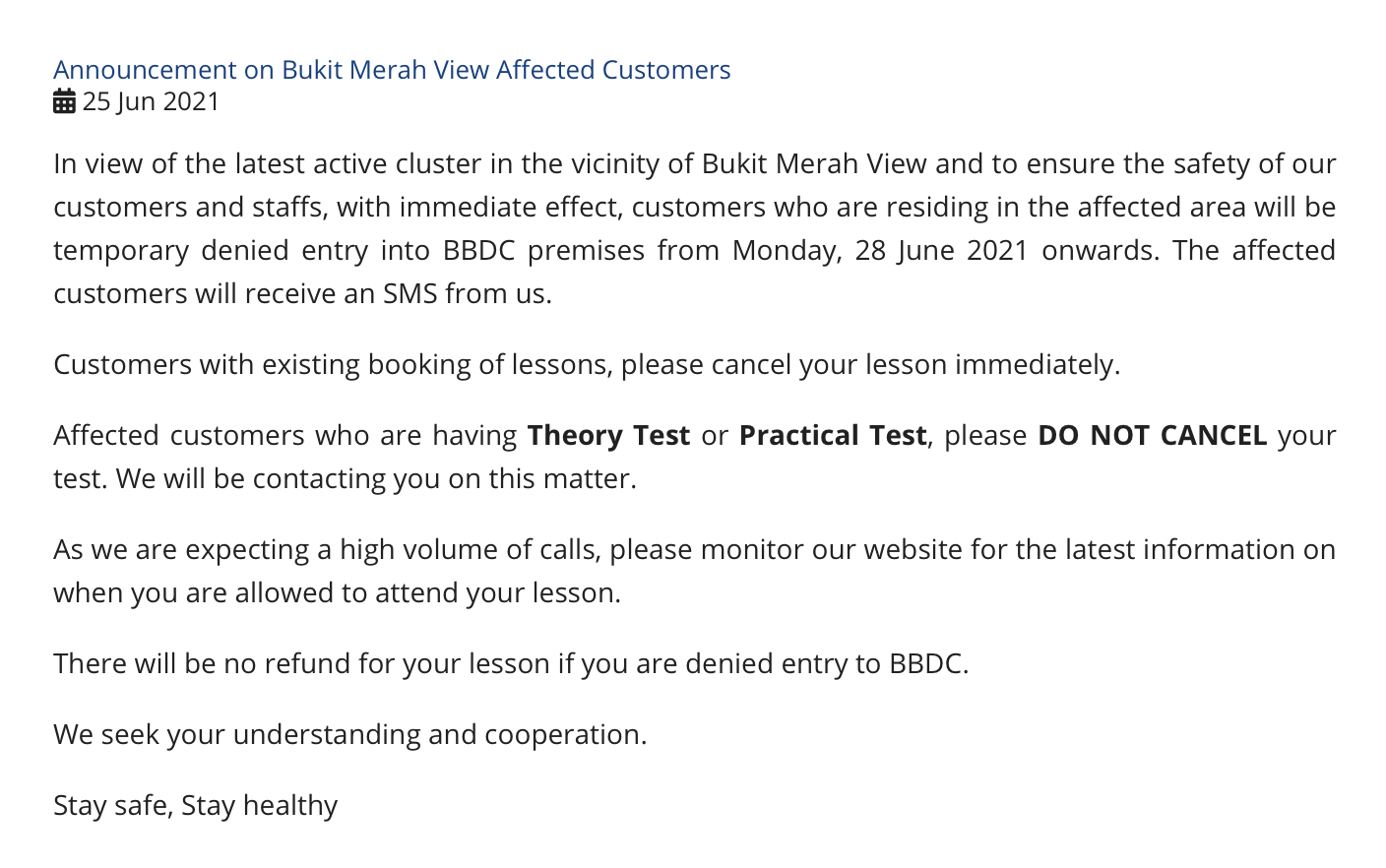This screenshot has height=868, width=1386.
Task: Click the bold 'Theory Test' text
Action: (608, 435)
